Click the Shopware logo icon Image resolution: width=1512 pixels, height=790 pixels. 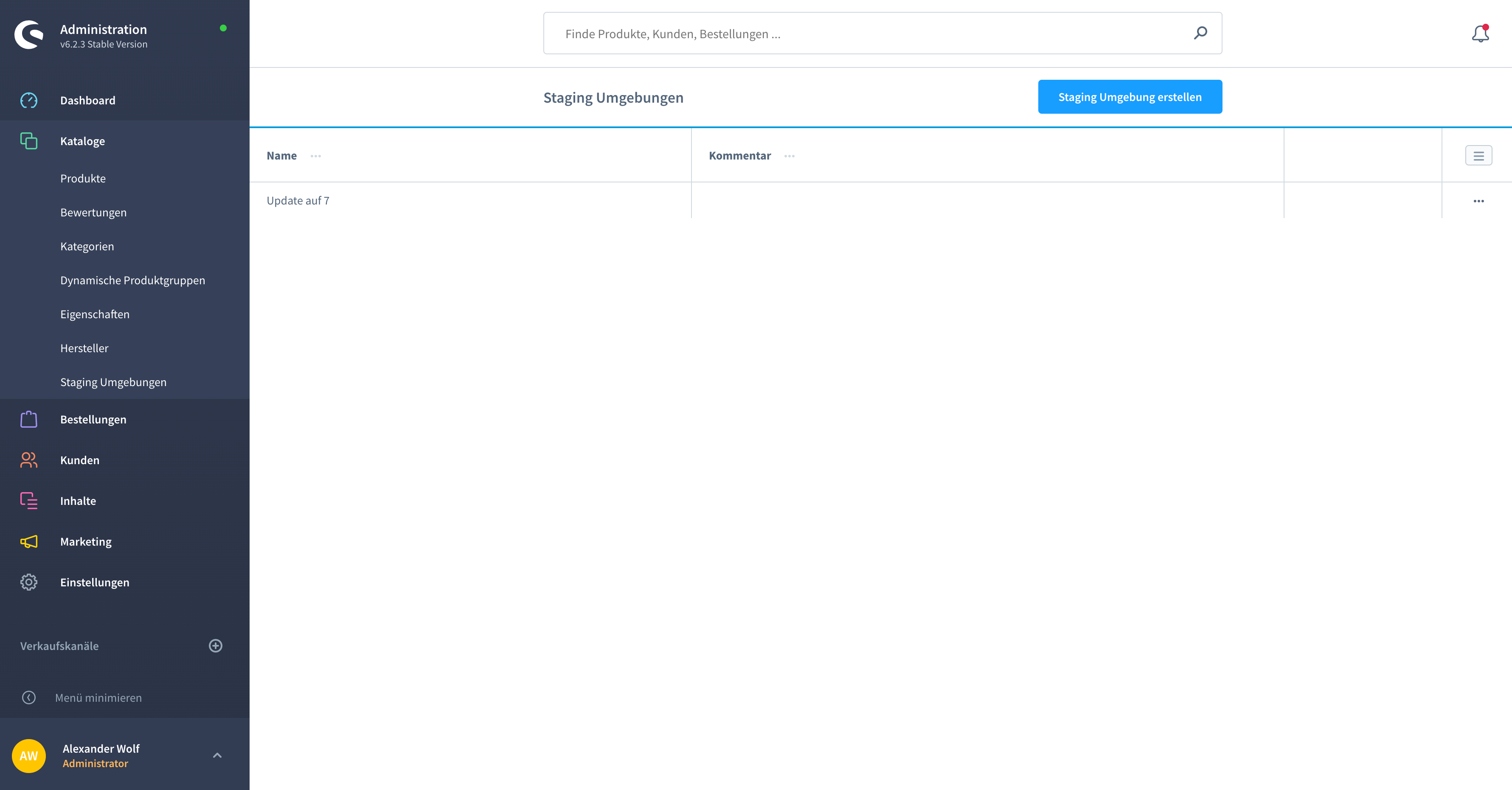coord(29,35)
